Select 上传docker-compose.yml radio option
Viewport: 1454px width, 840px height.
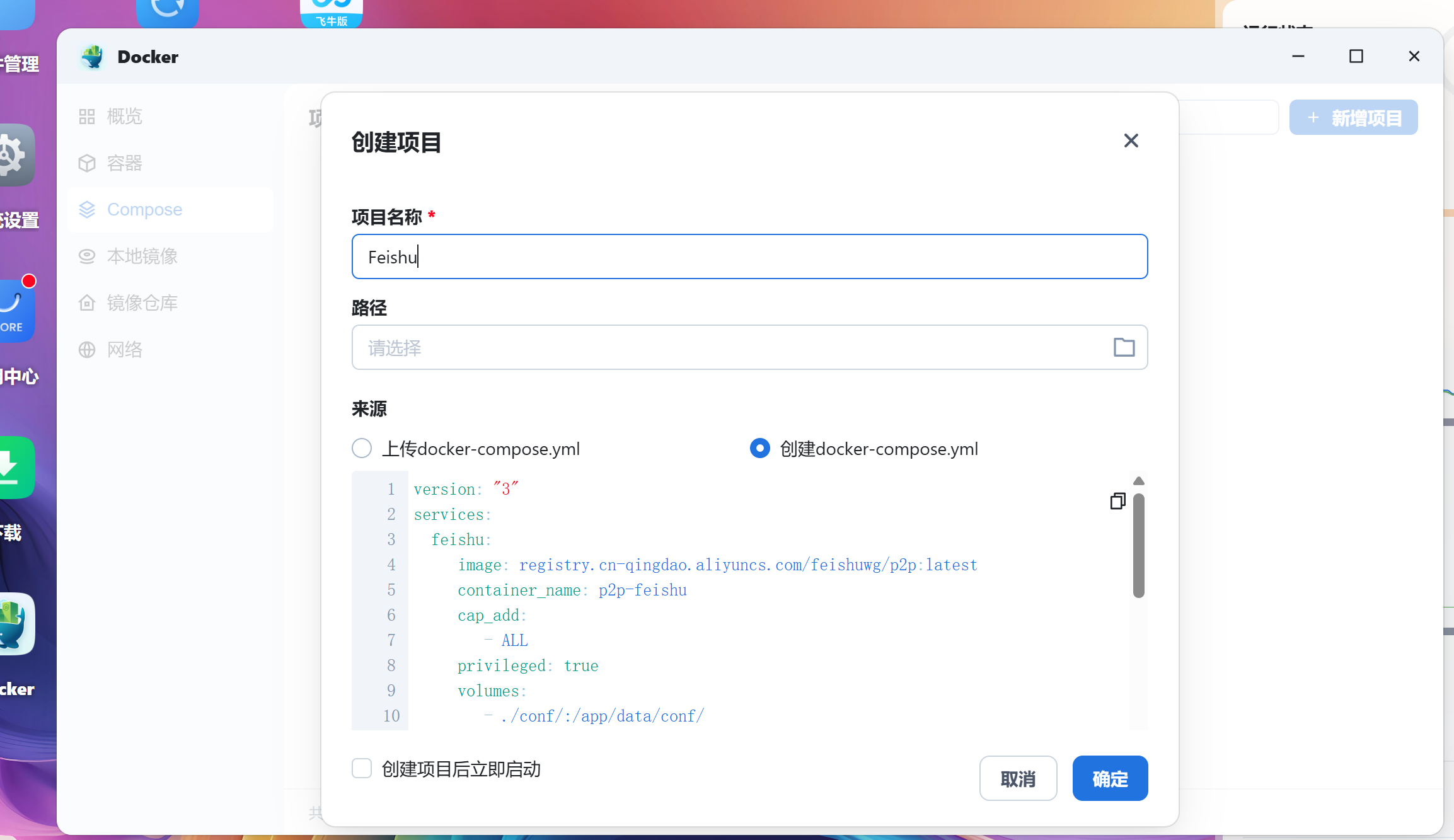coord(361,448)
